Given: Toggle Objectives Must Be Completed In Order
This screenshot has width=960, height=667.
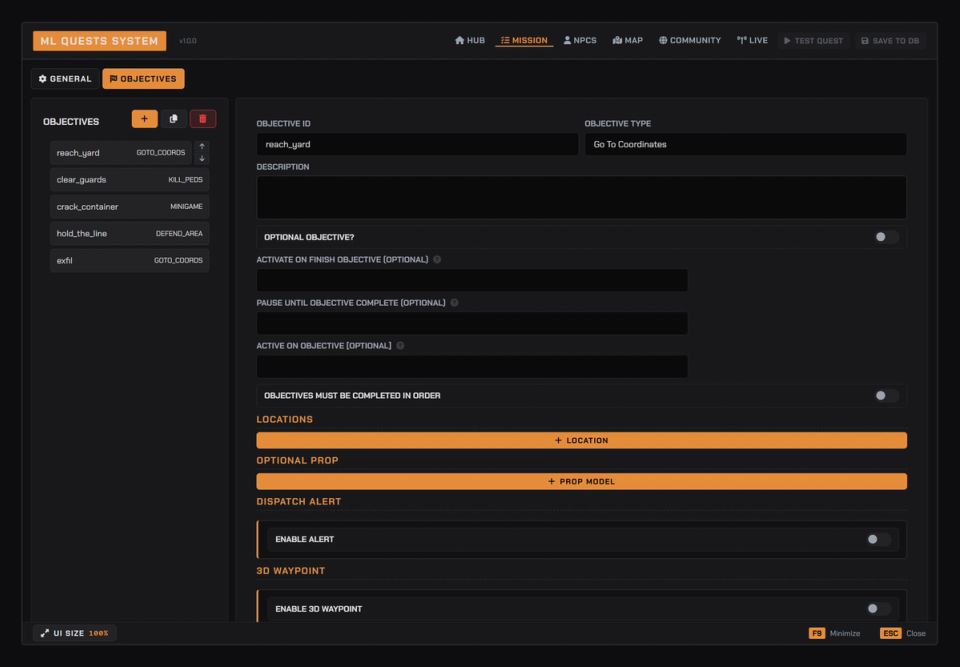Looking at the screenshot, I should pos(886,396).
